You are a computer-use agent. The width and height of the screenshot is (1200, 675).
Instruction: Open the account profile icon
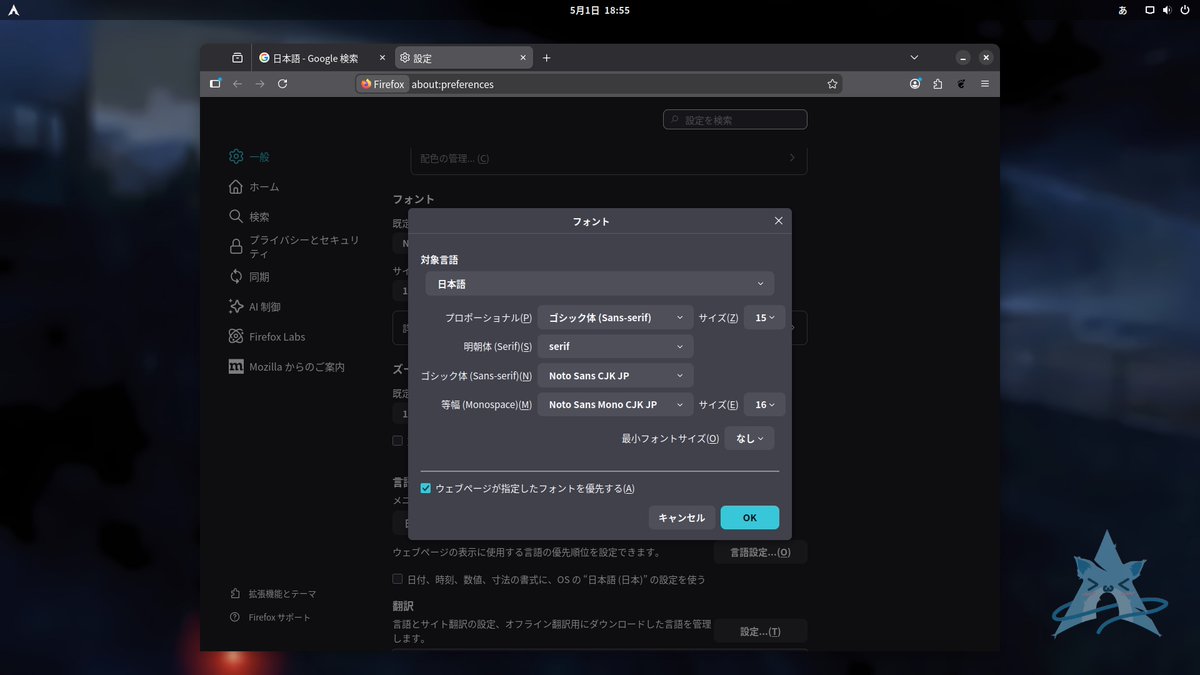coord(915,84)
